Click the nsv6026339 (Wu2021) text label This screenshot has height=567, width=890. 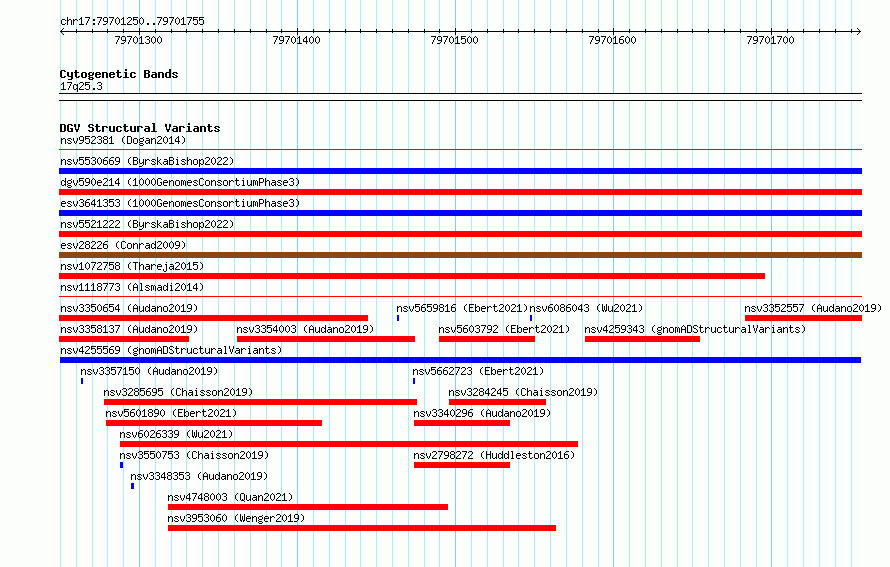tap(177, 434)
